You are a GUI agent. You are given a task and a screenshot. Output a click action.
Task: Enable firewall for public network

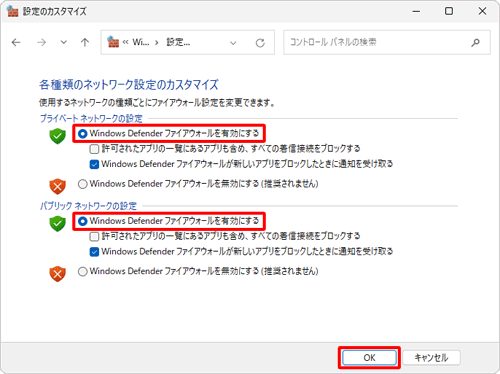(x=168, y=221)
